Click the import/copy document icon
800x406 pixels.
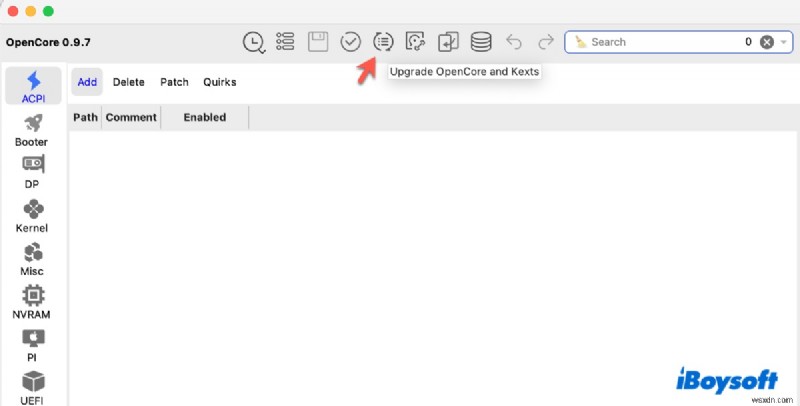[448, 42]
